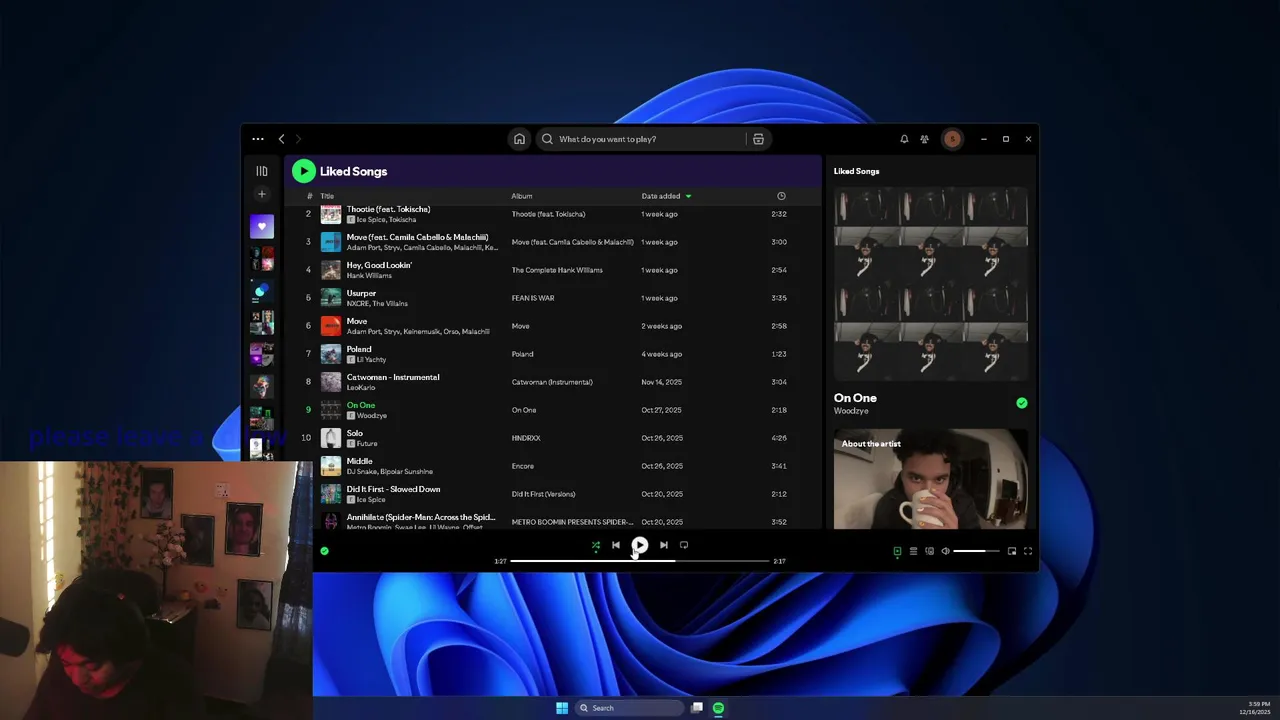This screenshot has width=1280, height=720.
Task: Click album art for 'Move' row 6
Action: pyautogui.click(x=330, y=326)
